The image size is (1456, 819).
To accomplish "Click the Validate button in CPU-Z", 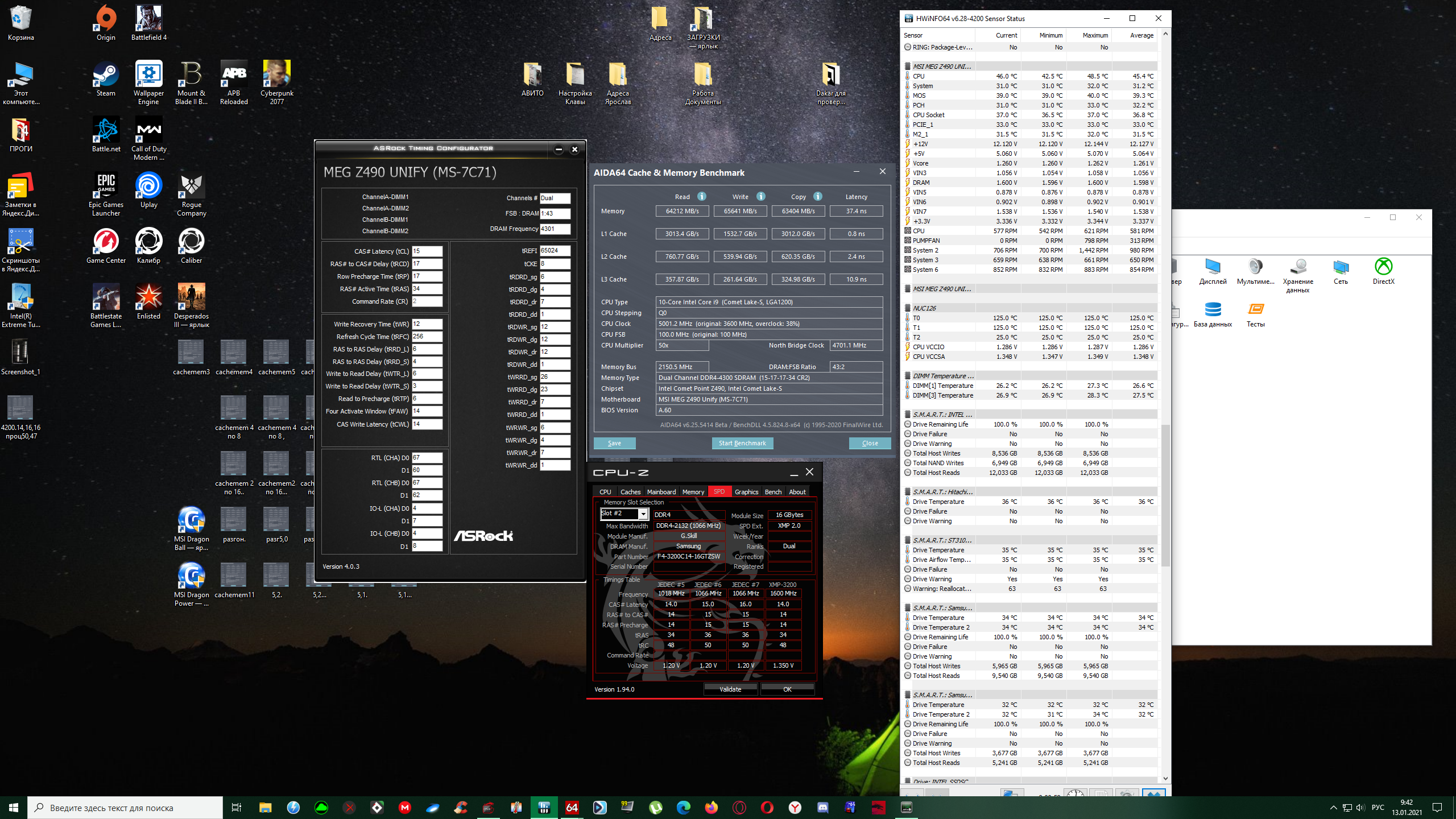I will tap(730, 689).
